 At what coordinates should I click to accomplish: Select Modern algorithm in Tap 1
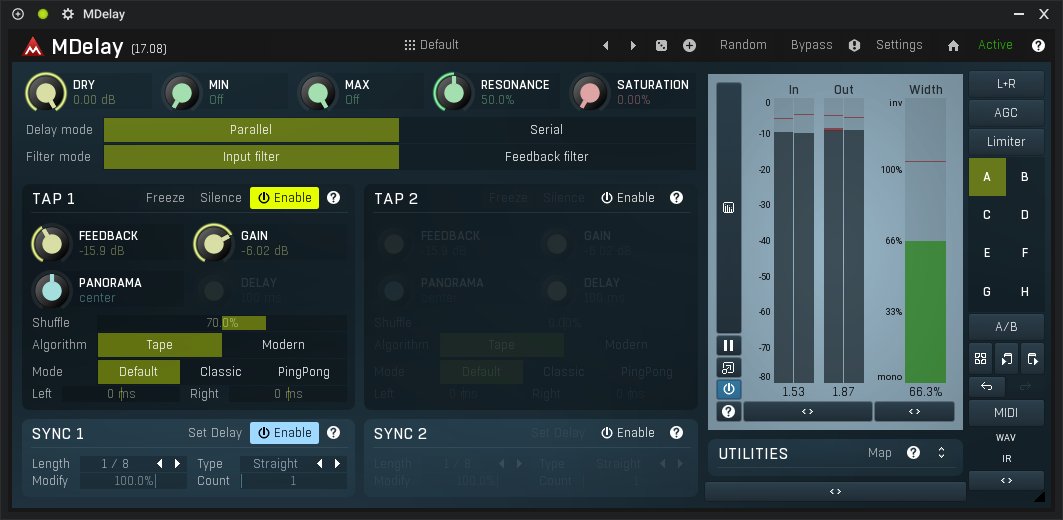click(x=283, y=345)
